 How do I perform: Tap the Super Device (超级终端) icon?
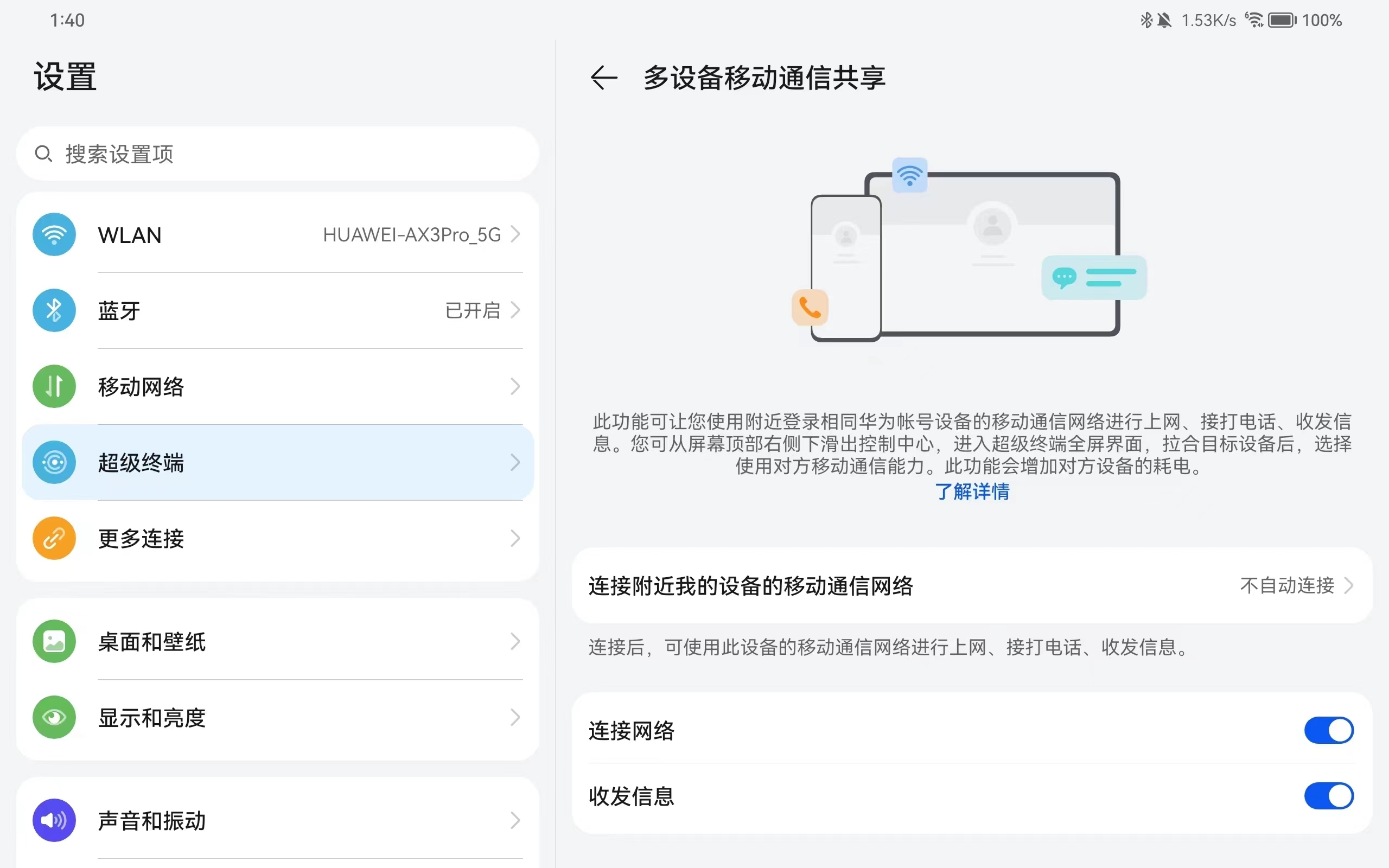[x=54, y=463]
